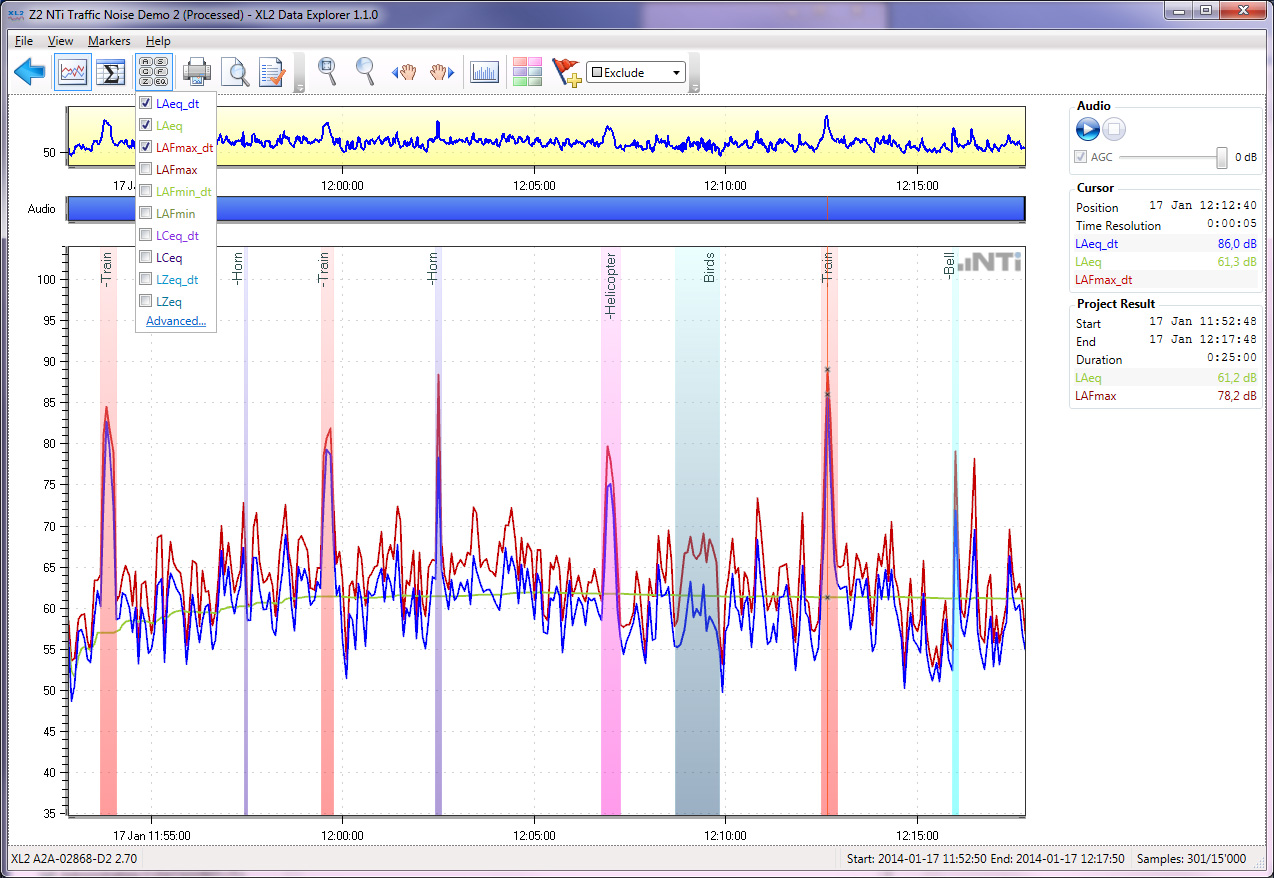Check the LZeq parameter box
The height and width of the screenshot is (878, 1274).
click(146, 301)
